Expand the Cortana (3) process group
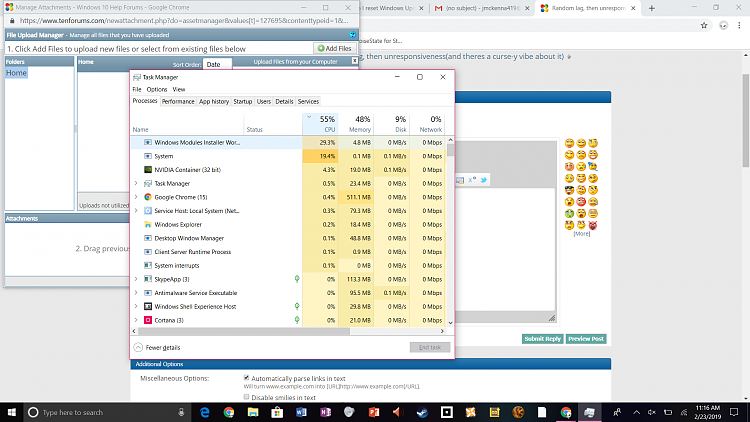750x422 pixels. pyautogui.click(x=136, y=320)
